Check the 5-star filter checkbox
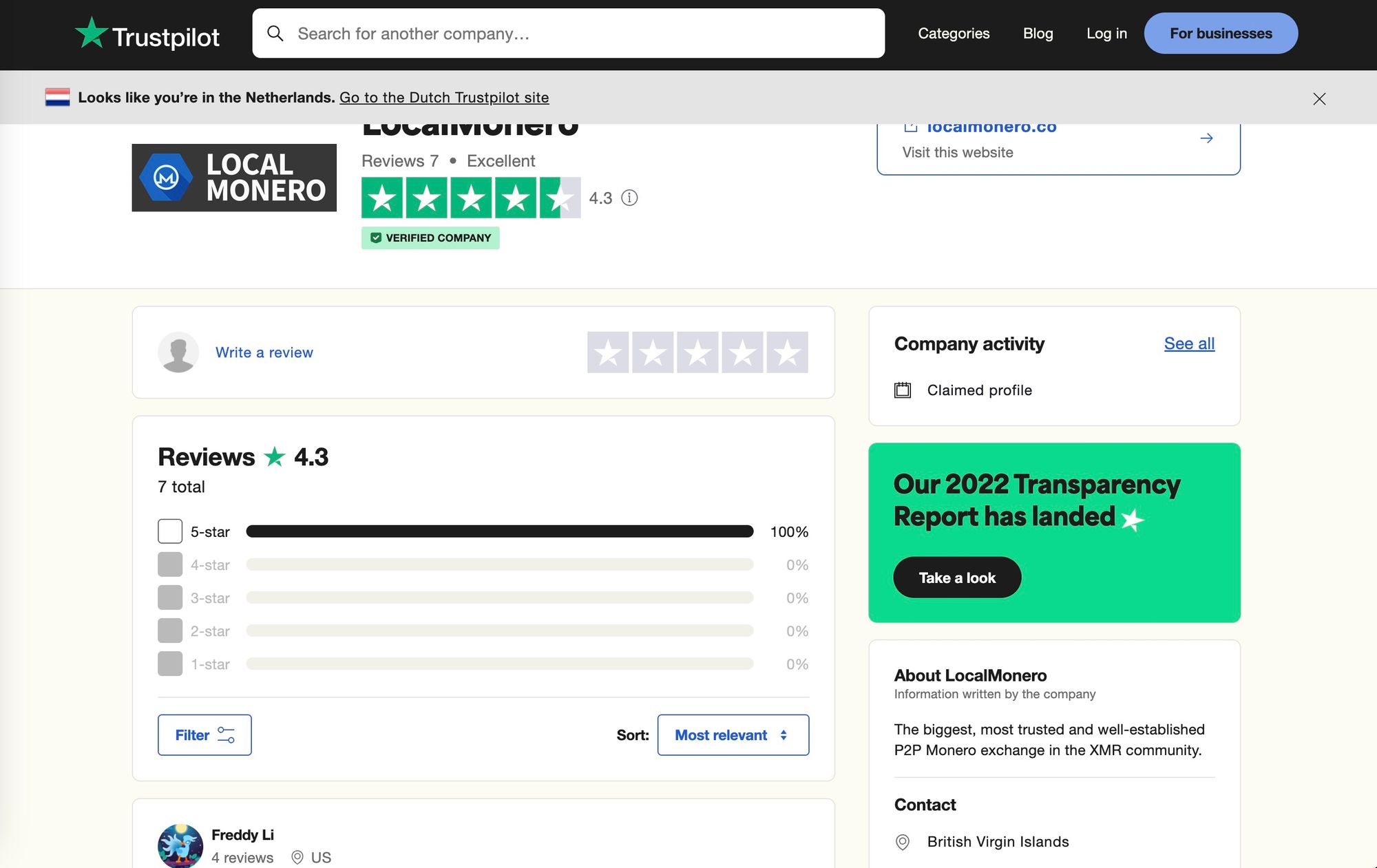The width and height of the screenshot is (1377, 868). coord(170,531)
